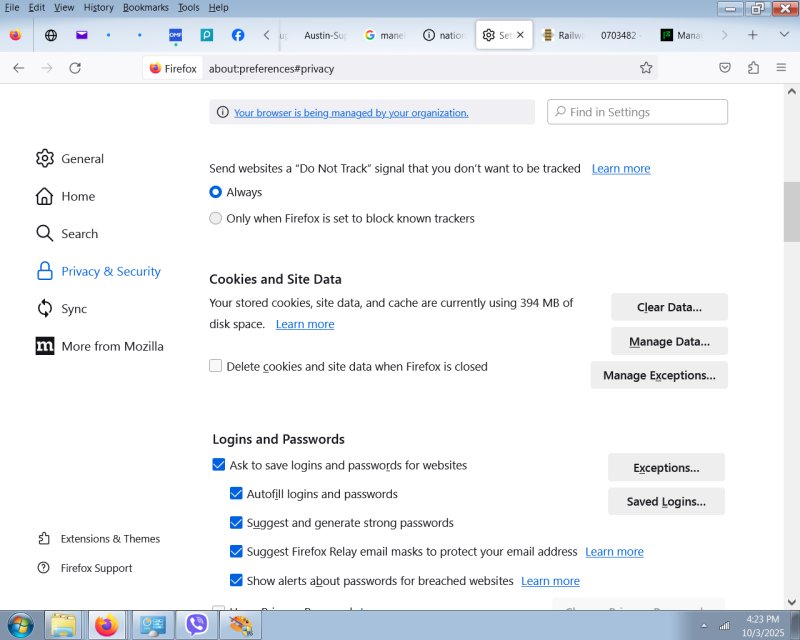Open Viber from the taskbar
Viewport: 800px width, 640px height.
(x=196, y=625)
